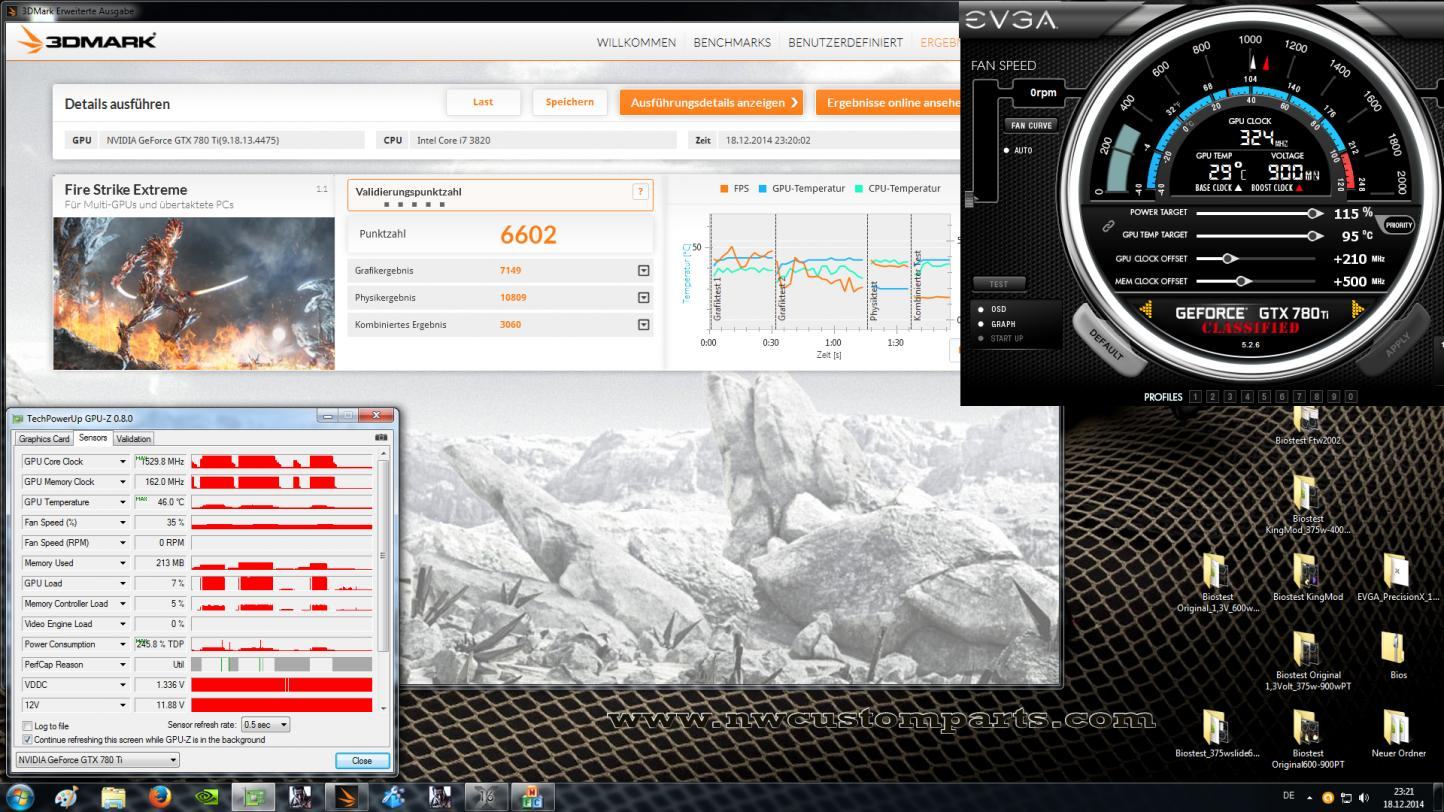The image size is (1444, 812).
Task: Open the Sensor refresh rate dropdown
Action: tap(266, 725)
